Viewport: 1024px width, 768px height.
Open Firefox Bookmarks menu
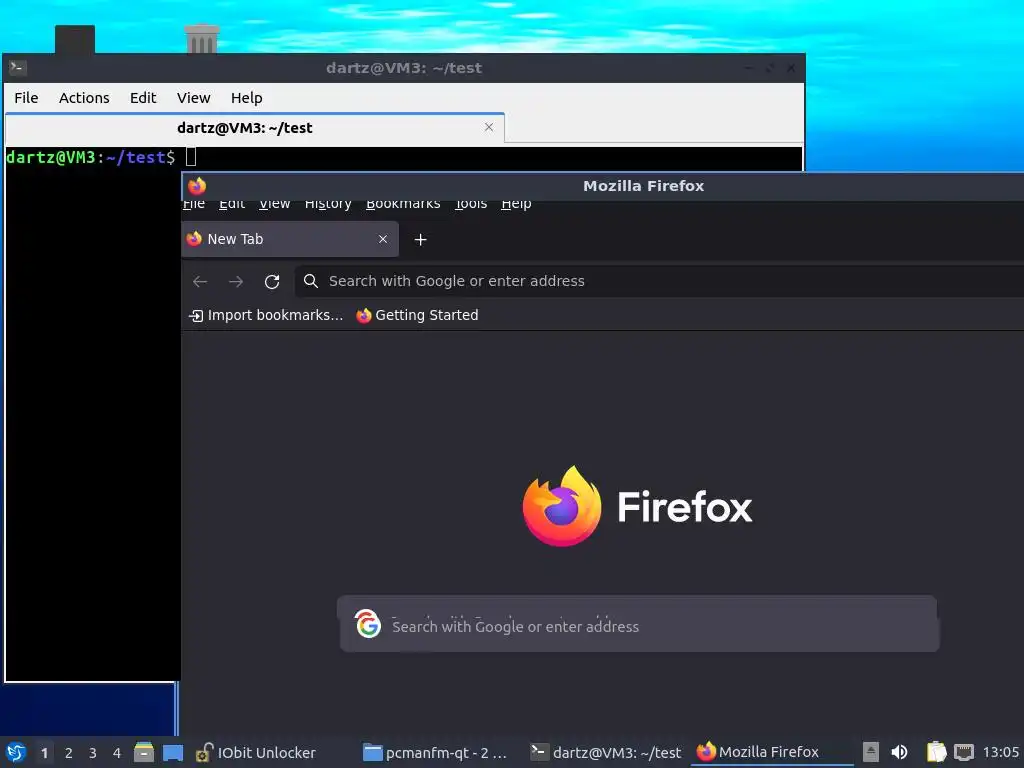click(x=403, y=205)
